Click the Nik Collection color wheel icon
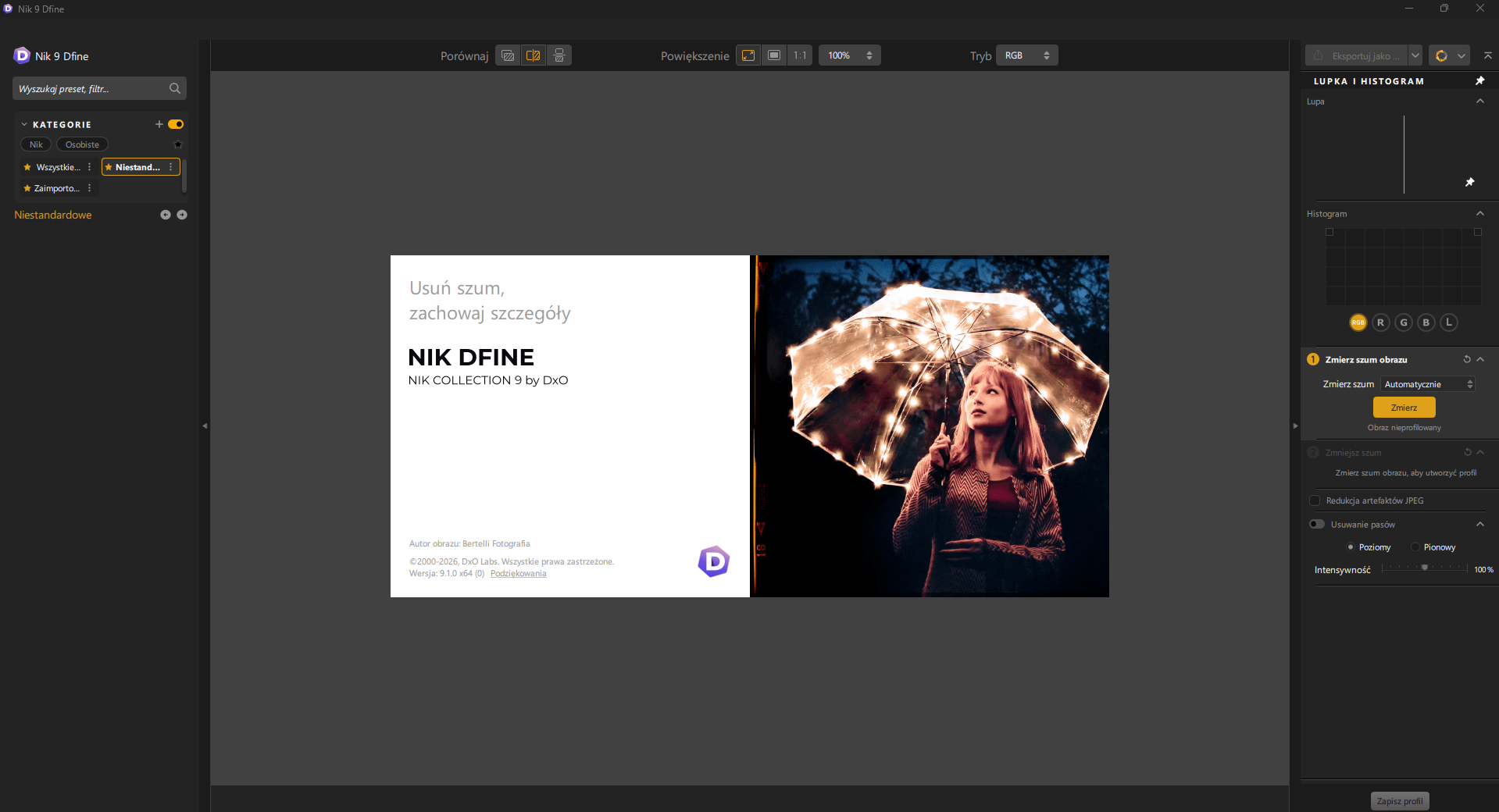 click(x=1441, y=55)
